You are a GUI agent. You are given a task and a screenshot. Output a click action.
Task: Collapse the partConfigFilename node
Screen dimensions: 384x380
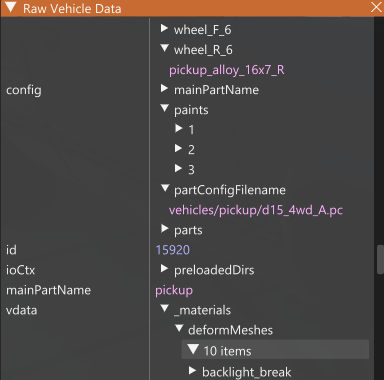tap(164, 188)
